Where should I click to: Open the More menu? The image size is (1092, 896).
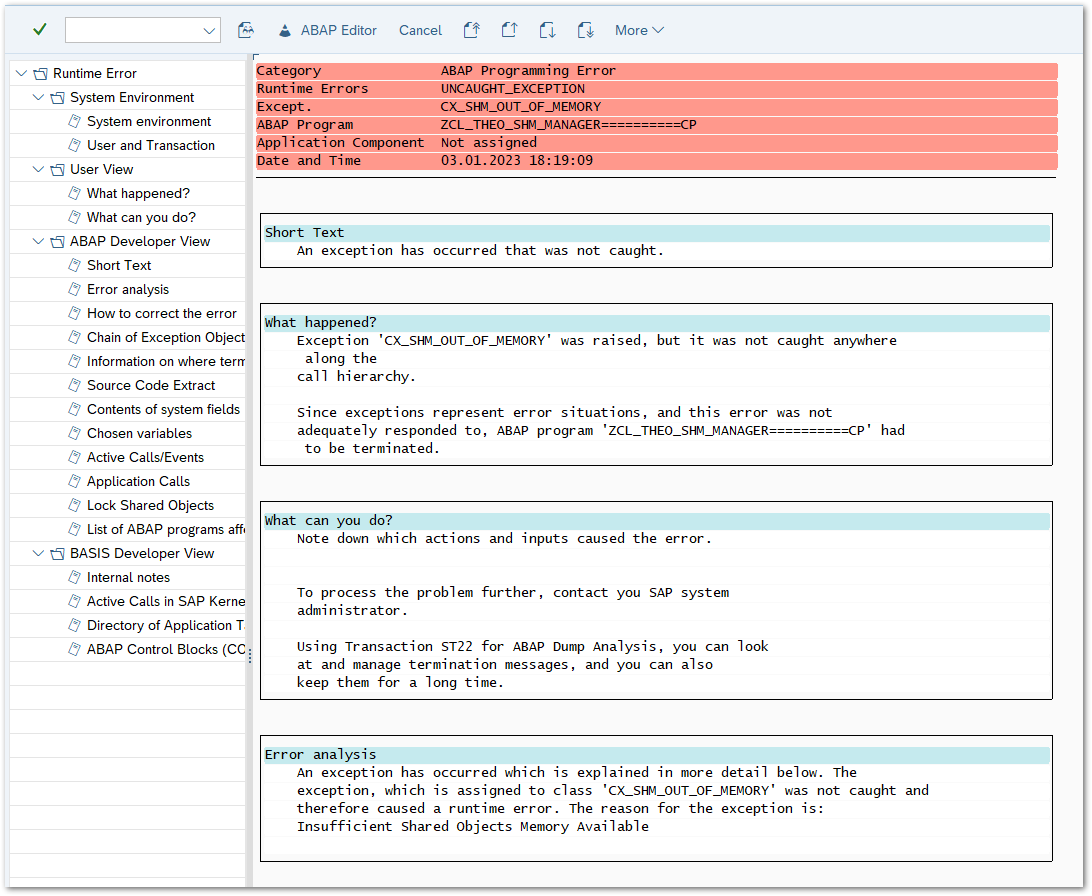[x=639, y=30]
